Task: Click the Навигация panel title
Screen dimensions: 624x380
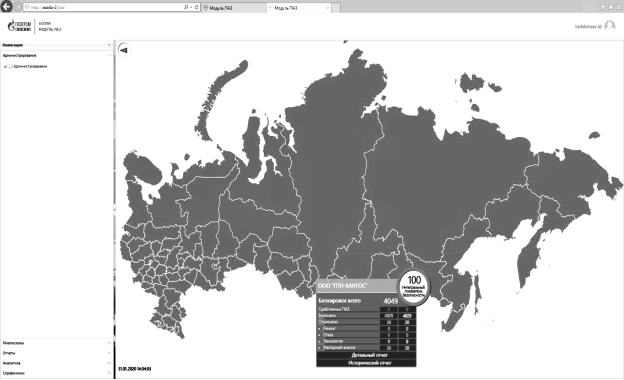Action: (13, 45)
